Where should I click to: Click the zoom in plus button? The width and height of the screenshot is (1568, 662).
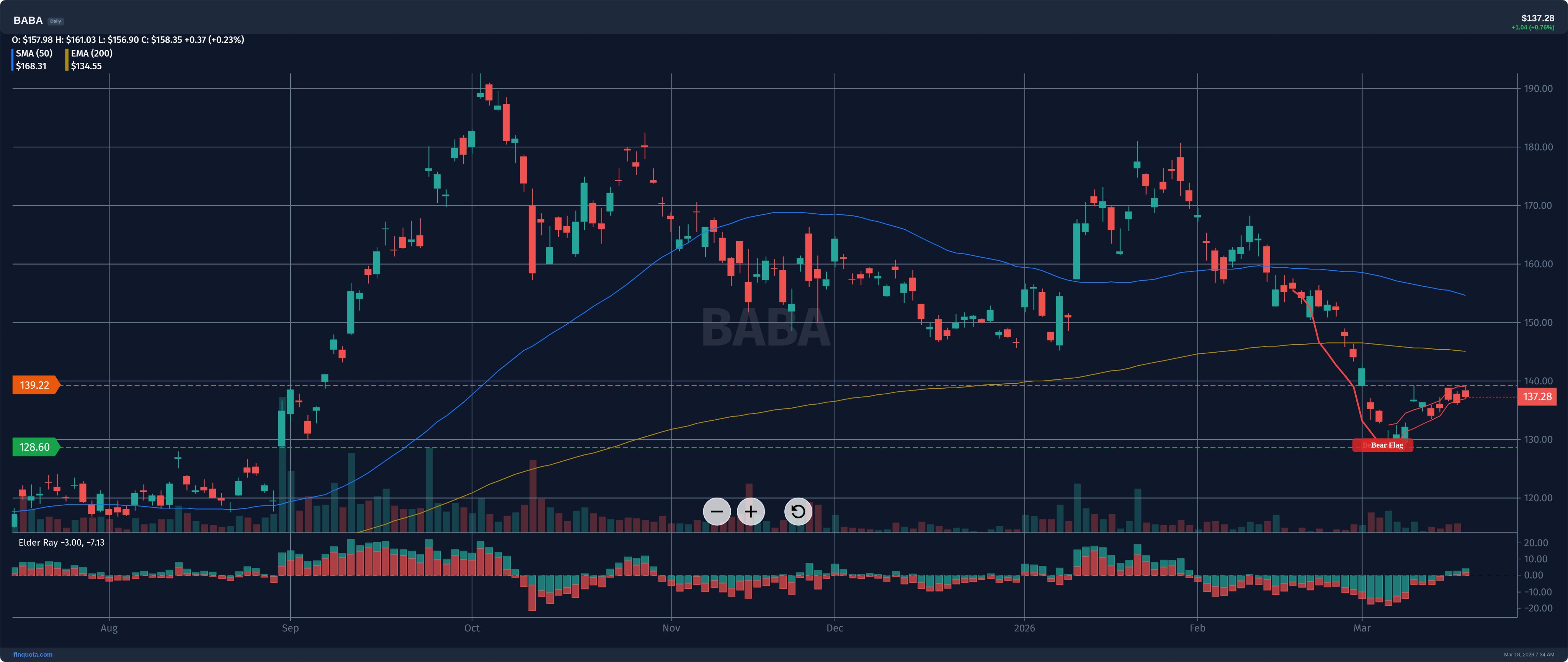coord(751,512)
